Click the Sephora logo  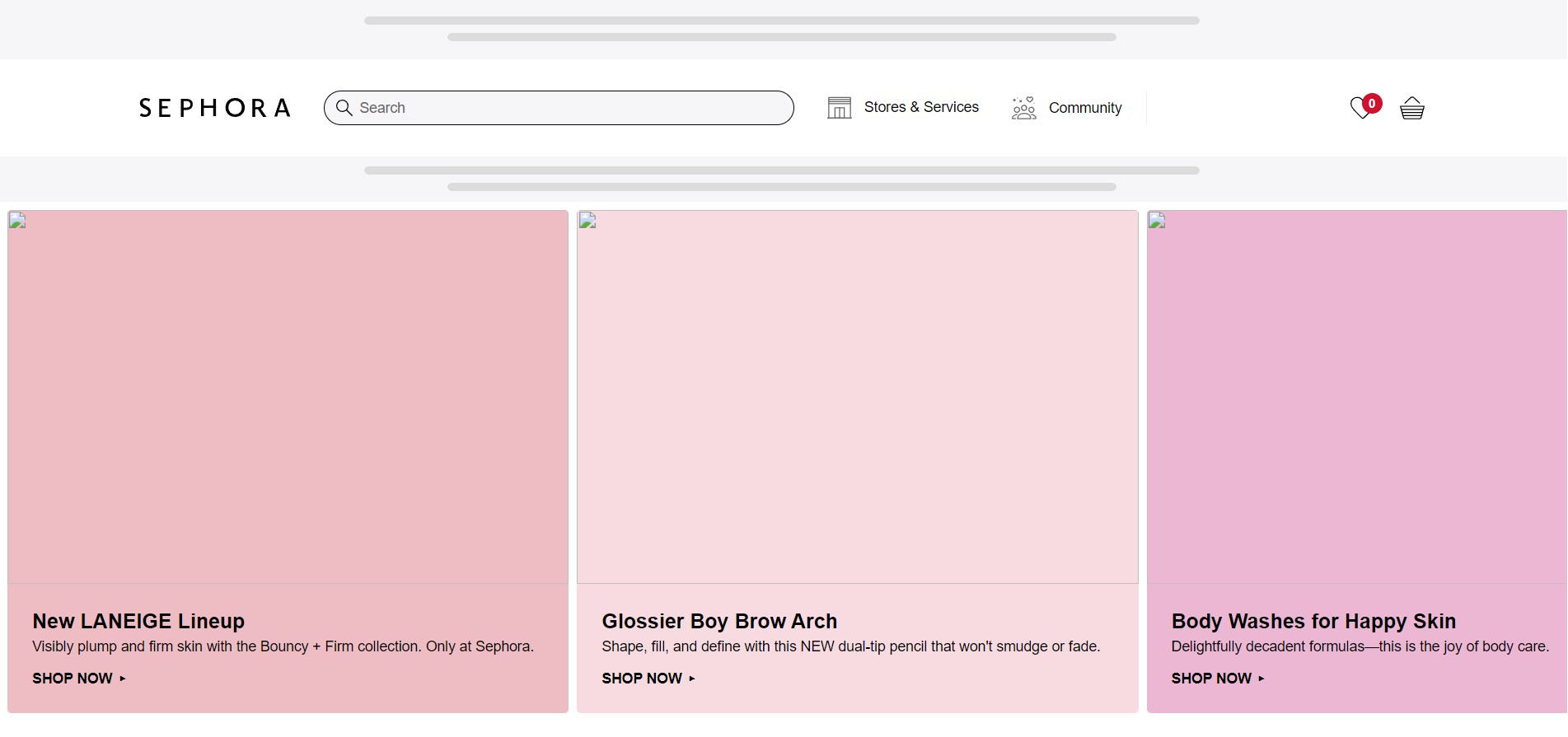[x=214, y=108]
